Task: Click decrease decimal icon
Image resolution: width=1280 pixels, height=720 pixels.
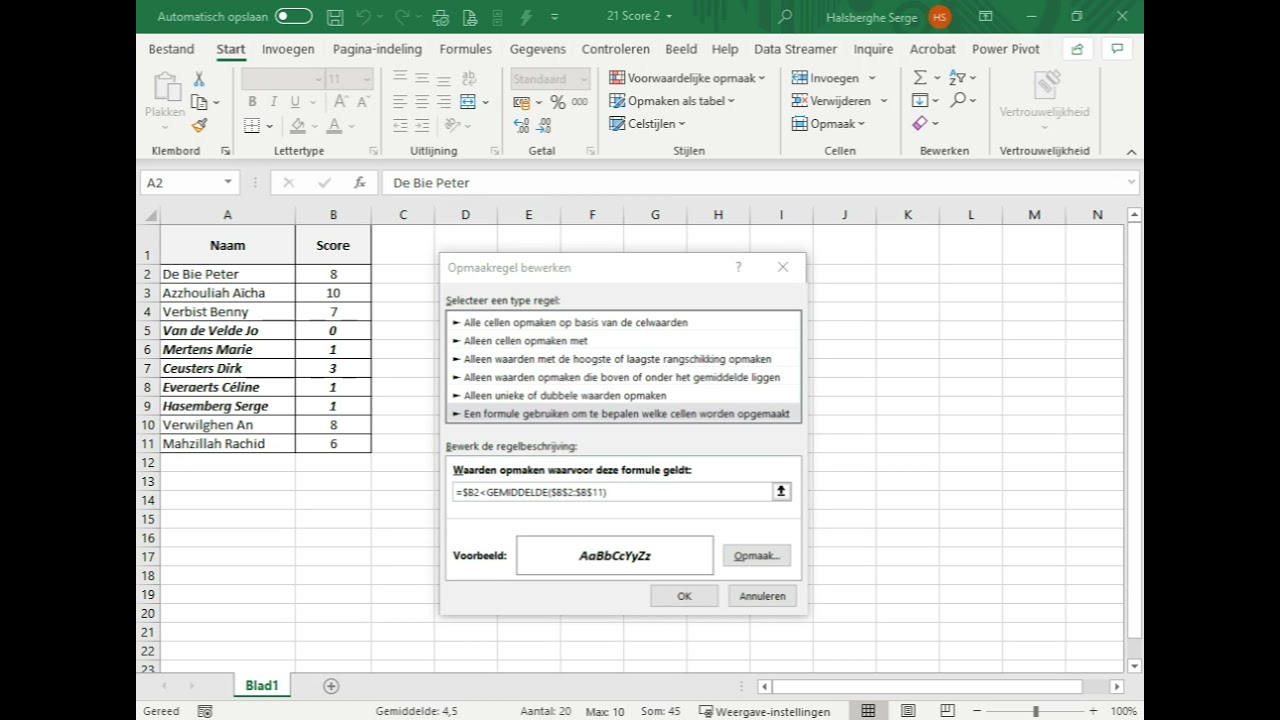Action: (x=545, y=126)
